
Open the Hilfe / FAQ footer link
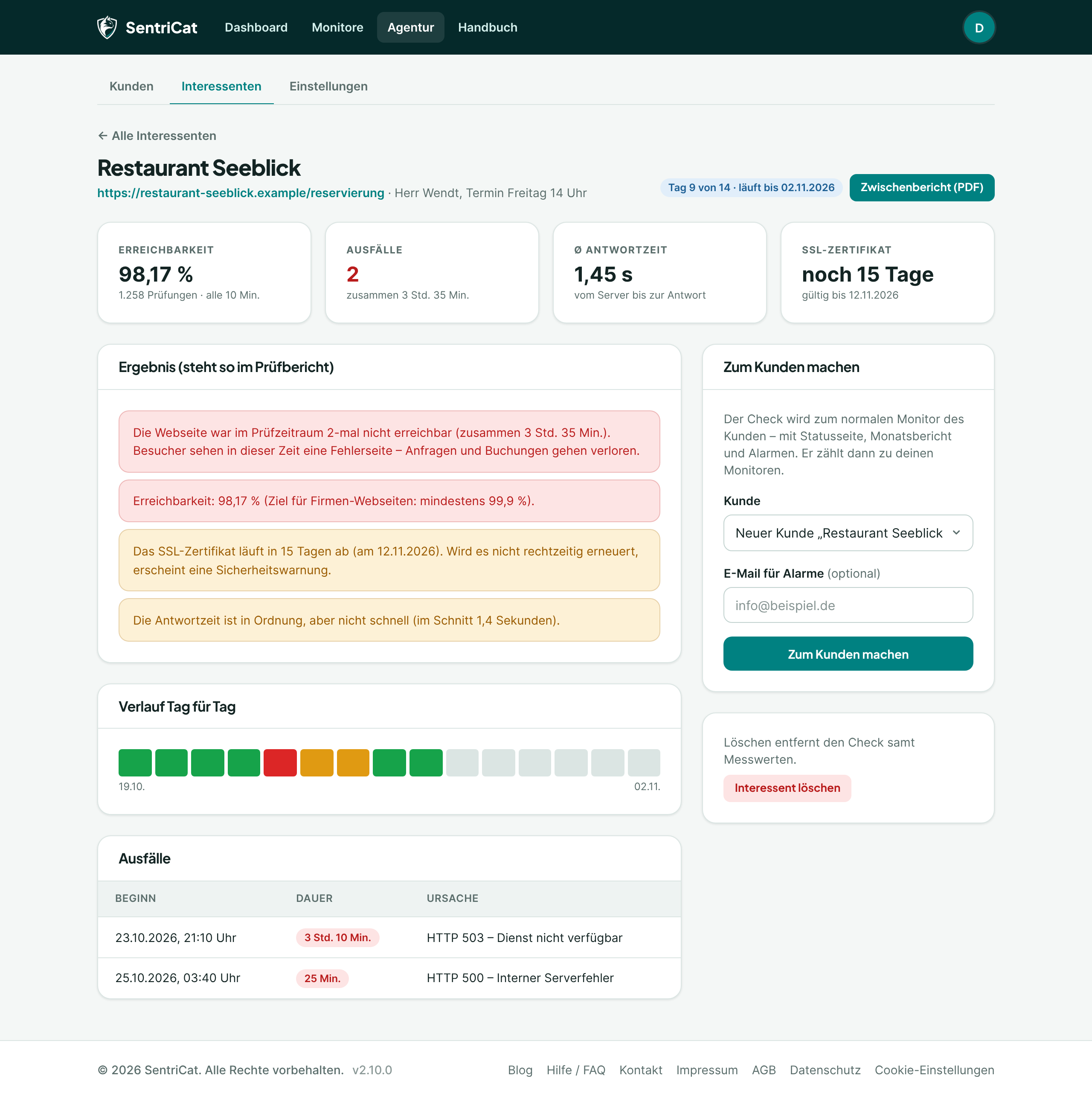(575, 1070)
